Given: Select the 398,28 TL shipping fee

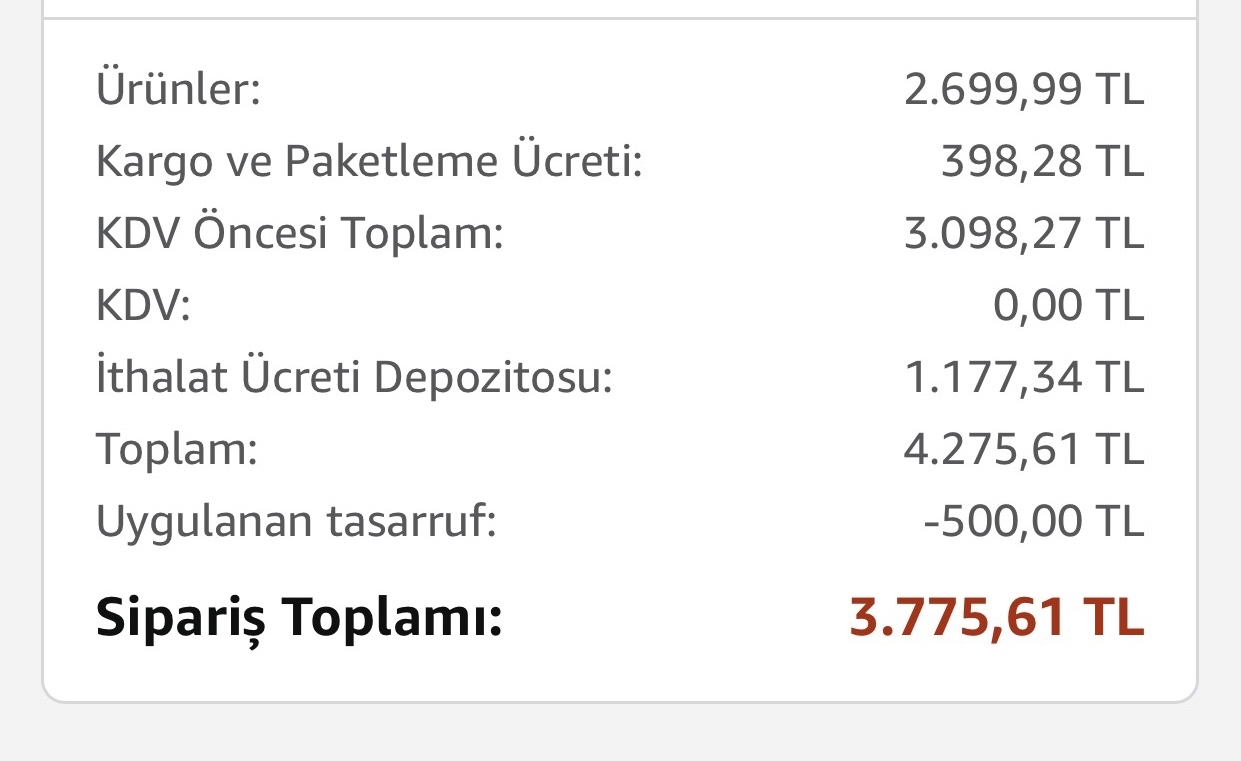Looking at the screenshot, I should pyautogui.click(x=1042, y=162).
